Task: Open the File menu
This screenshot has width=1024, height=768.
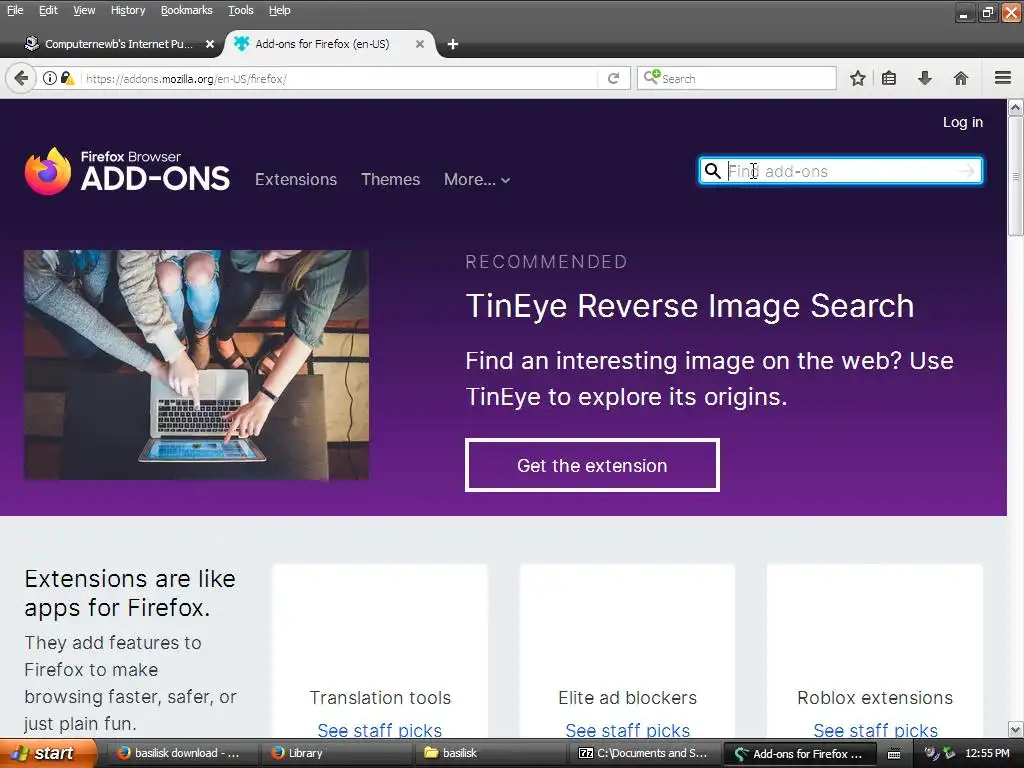Action: pos(15,10)
